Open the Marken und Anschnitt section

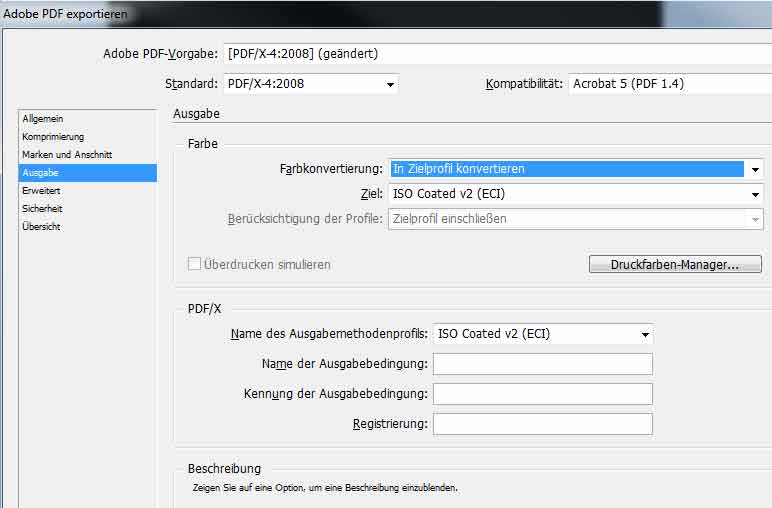pyautogui.click(x=88, y=155)
